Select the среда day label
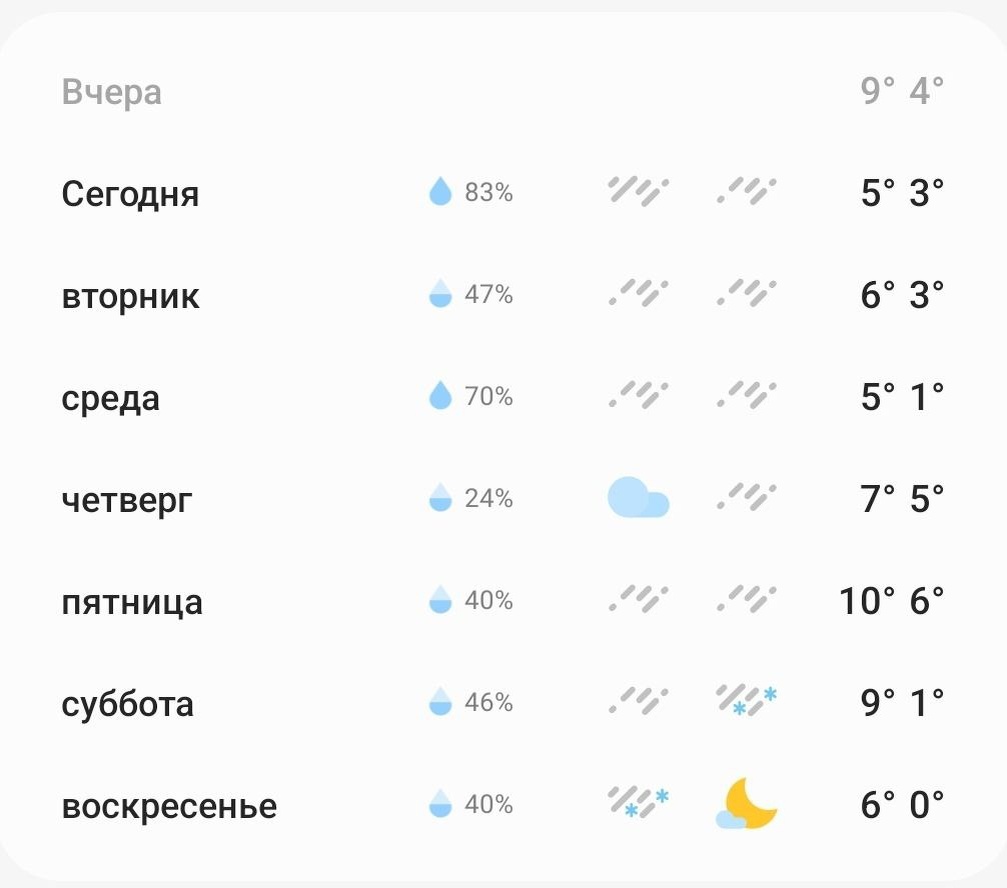 pyautogui.click(x=110, y=398)
